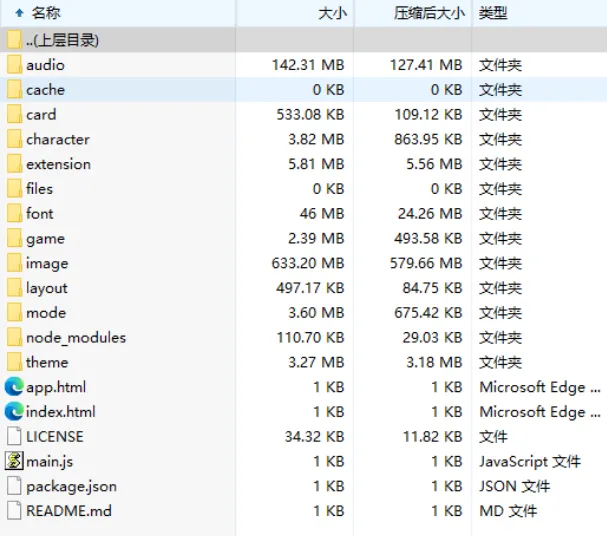
Task: Select the character folder icon
Action: click(x=14, y=139)
